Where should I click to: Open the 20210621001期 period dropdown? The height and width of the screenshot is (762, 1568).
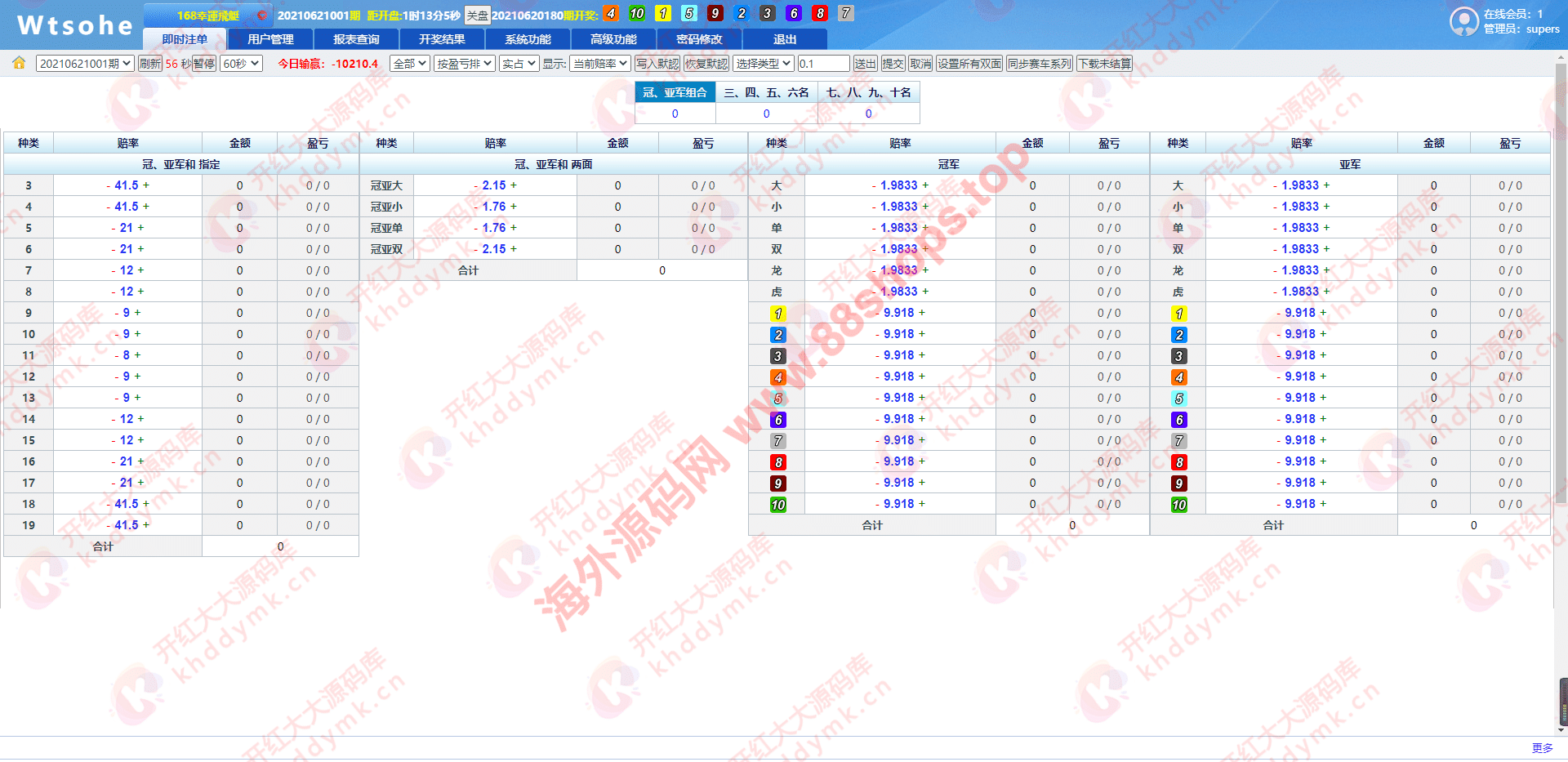85,64
